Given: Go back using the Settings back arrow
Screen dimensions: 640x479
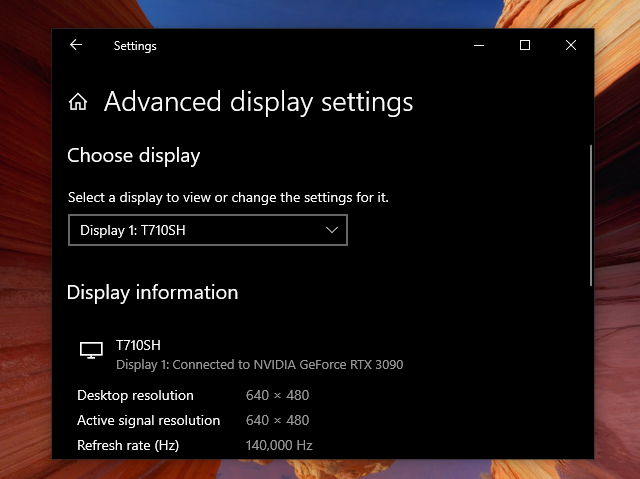Looking at the screenshot, I should tap(76, 45).
